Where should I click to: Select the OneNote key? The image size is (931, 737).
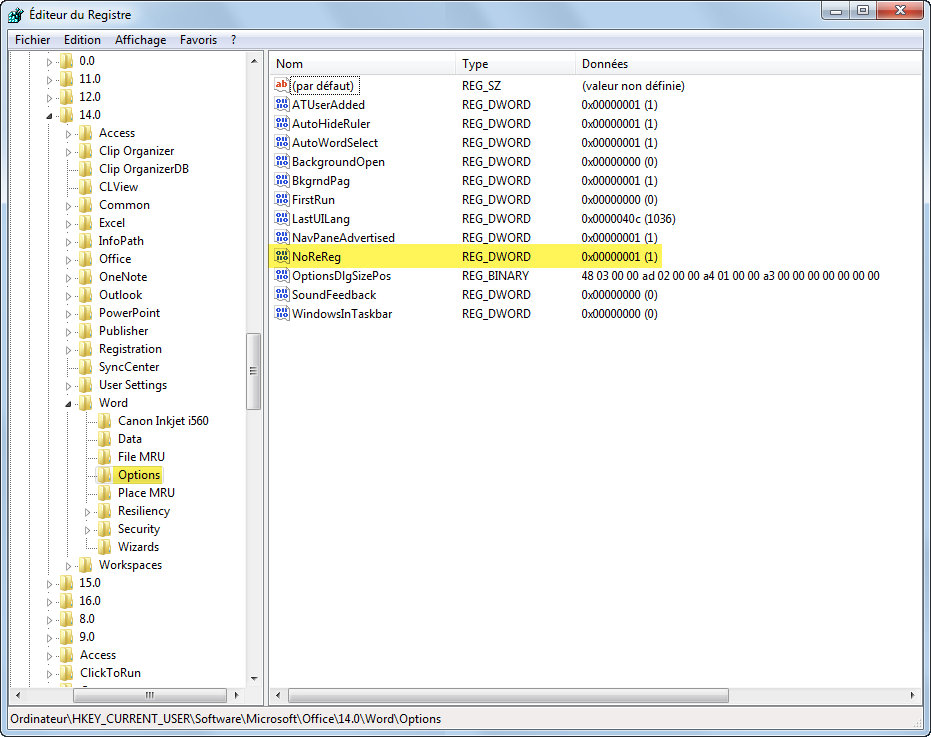pos(123,277)
